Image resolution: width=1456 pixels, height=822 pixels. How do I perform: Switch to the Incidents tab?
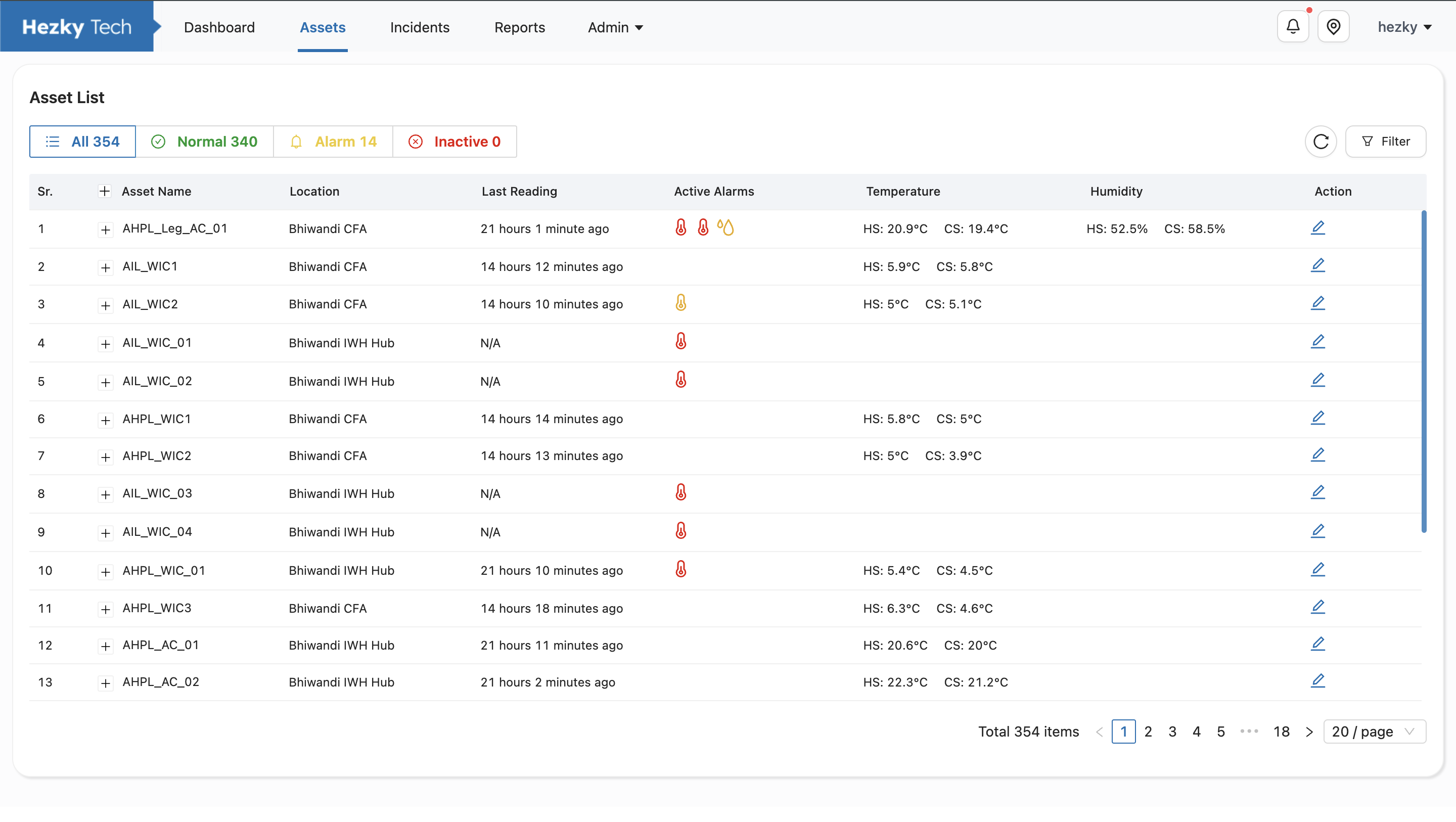pos(420,27)
